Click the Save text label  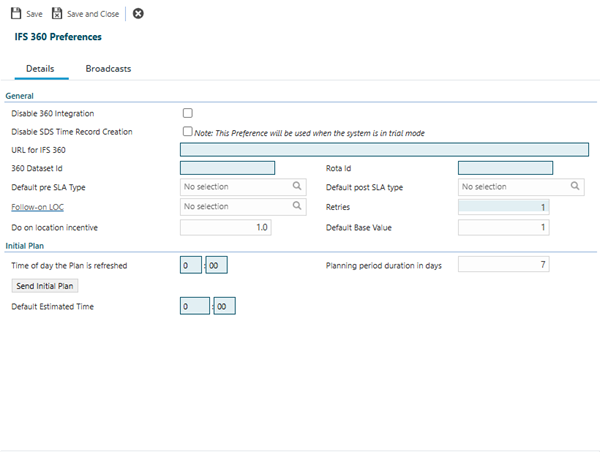pyautogui.click(x=34, y=14)
